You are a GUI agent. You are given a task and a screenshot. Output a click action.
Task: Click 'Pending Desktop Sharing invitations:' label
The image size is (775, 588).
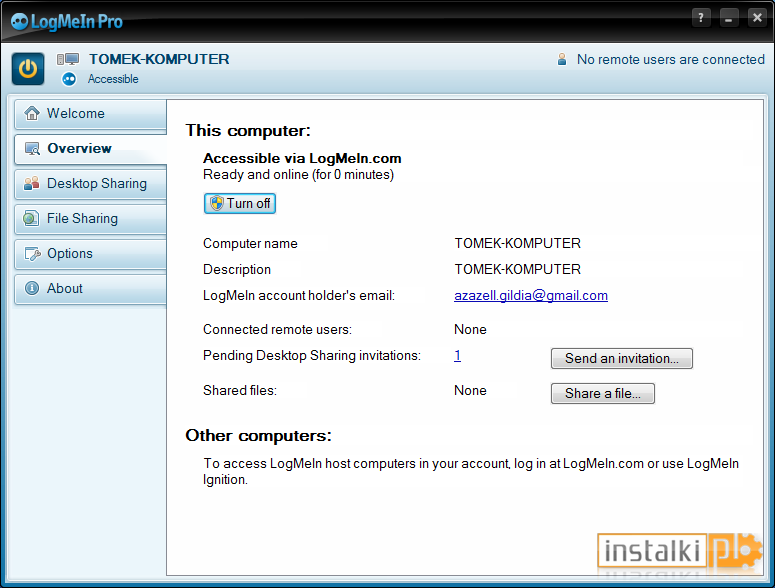[x=312, y=356]
